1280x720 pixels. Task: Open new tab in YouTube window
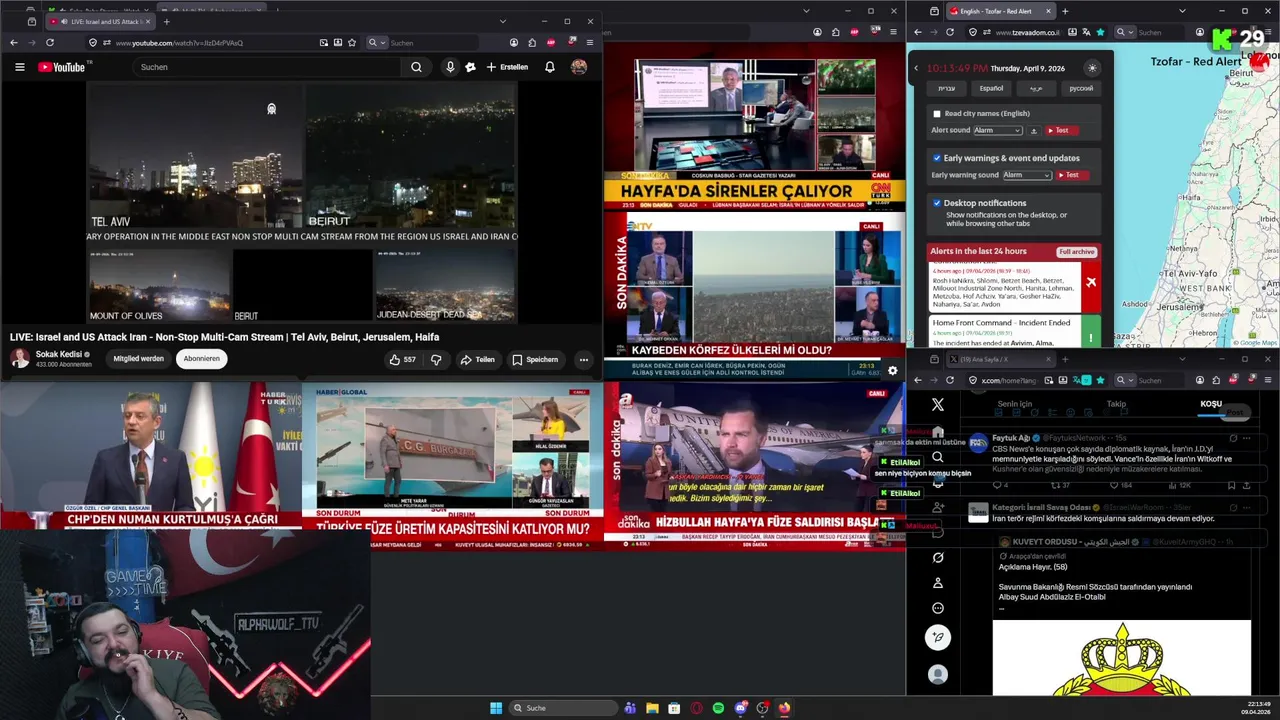pos(166,21)
